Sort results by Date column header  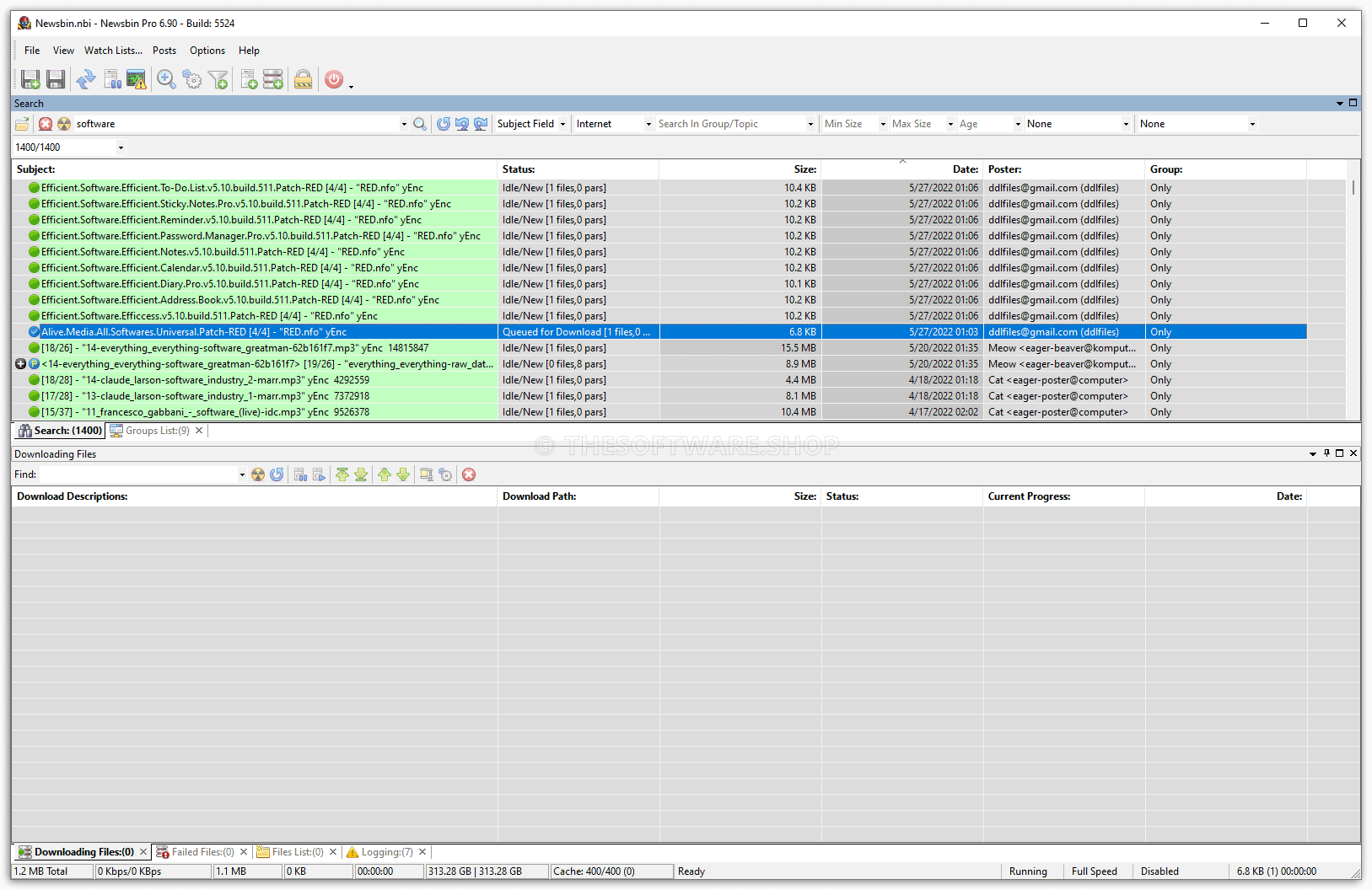click(x=902, y=169)
